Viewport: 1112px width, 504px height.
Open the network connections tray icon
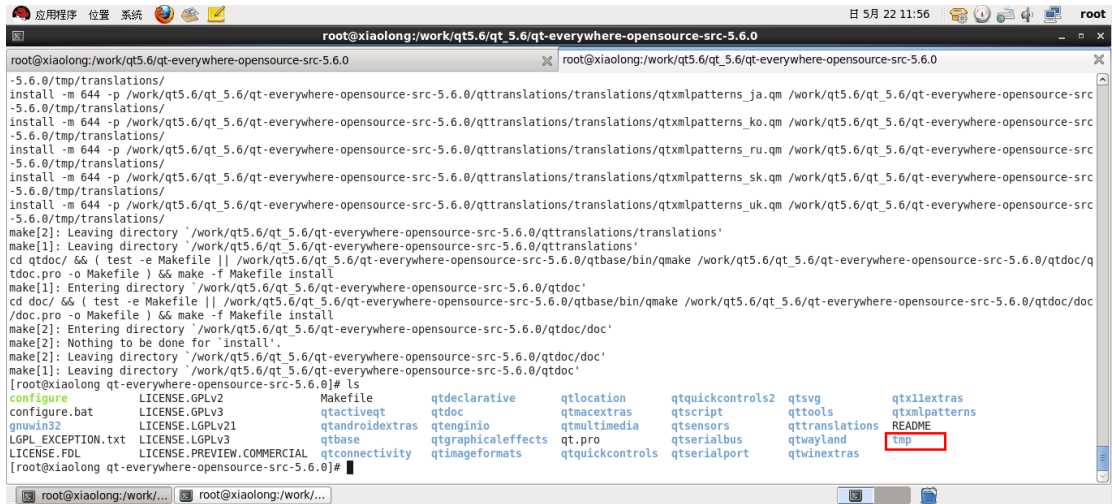pyautogui.click(x=1052, y=14)
